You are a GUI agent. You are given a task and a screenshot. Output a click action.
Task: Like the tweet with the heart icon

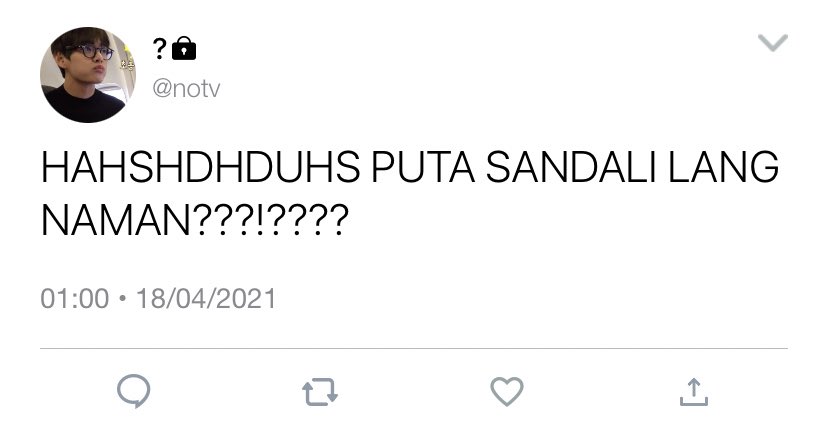(507, 392)
